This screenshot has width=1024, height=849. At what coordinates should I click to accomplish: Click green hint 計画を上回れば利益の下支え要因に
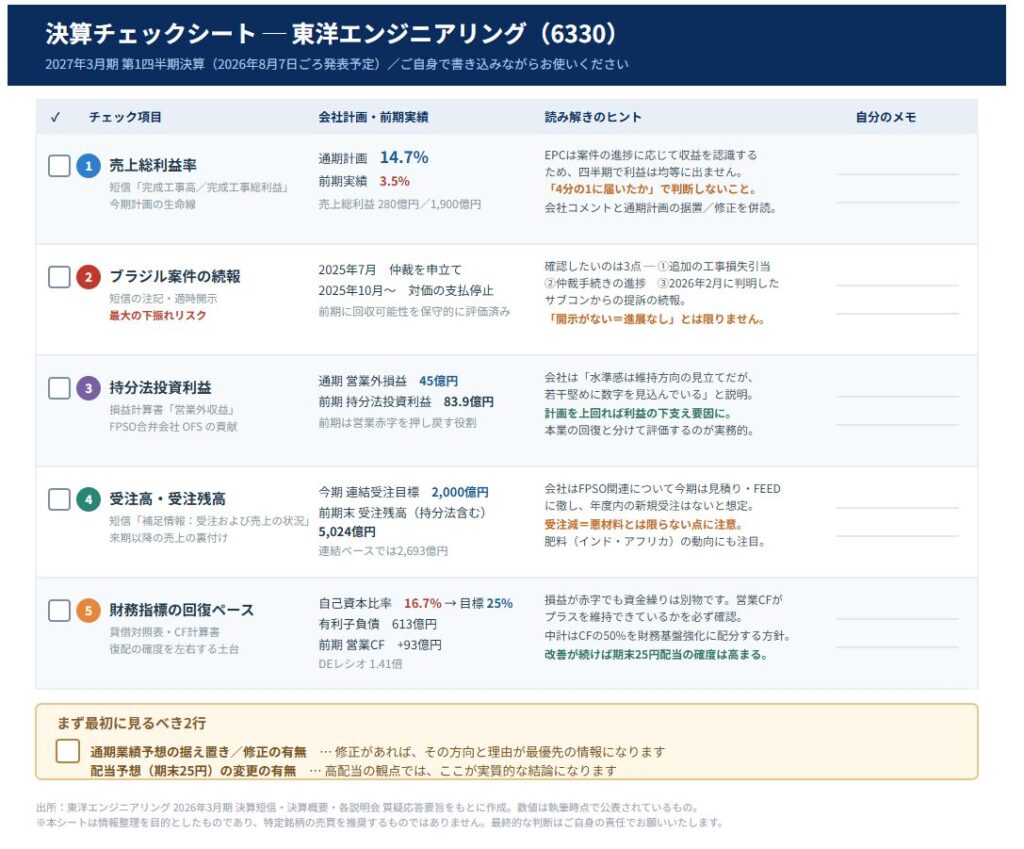[x=638, y=413]
